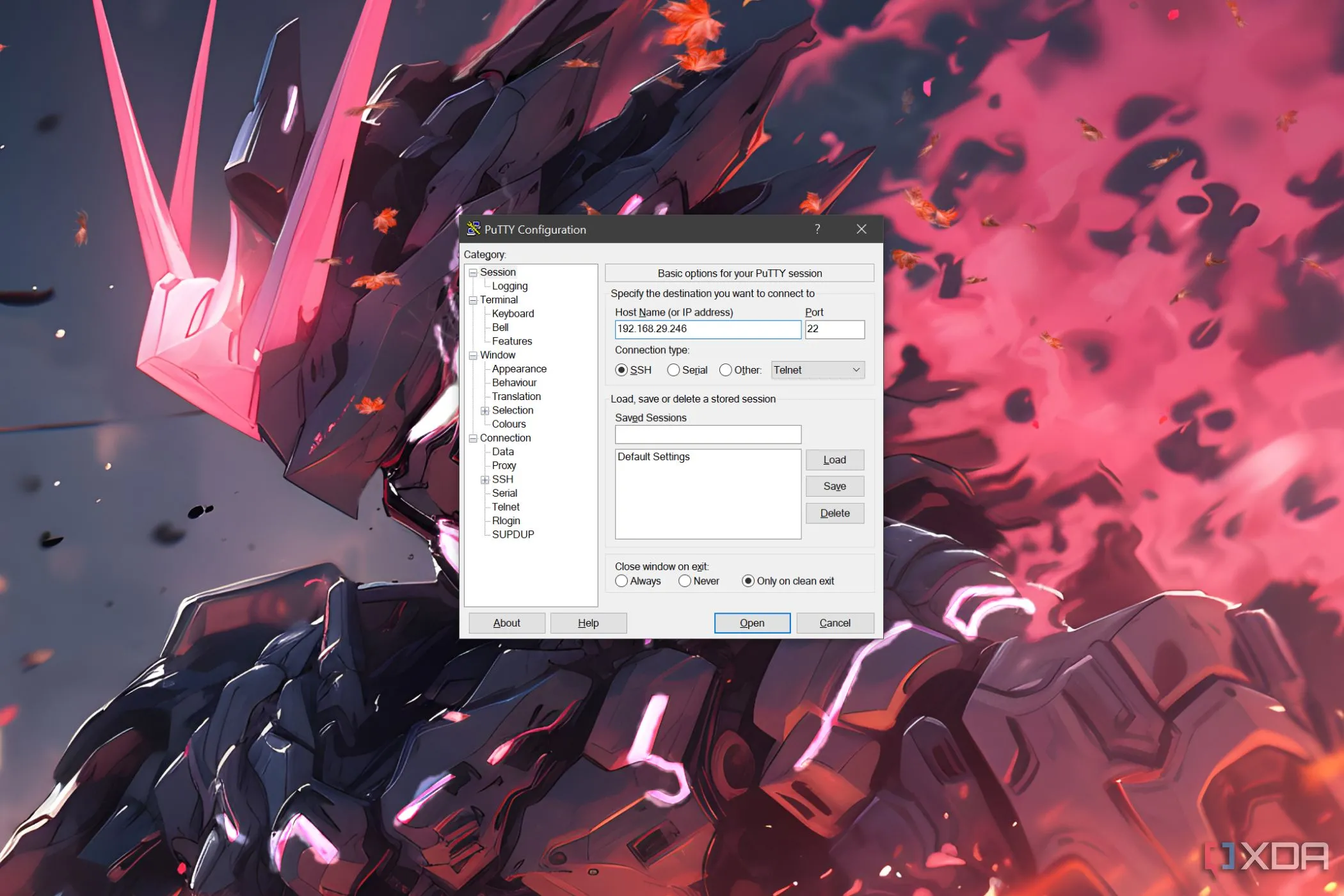Click the Open button to connect

[752, 623]
